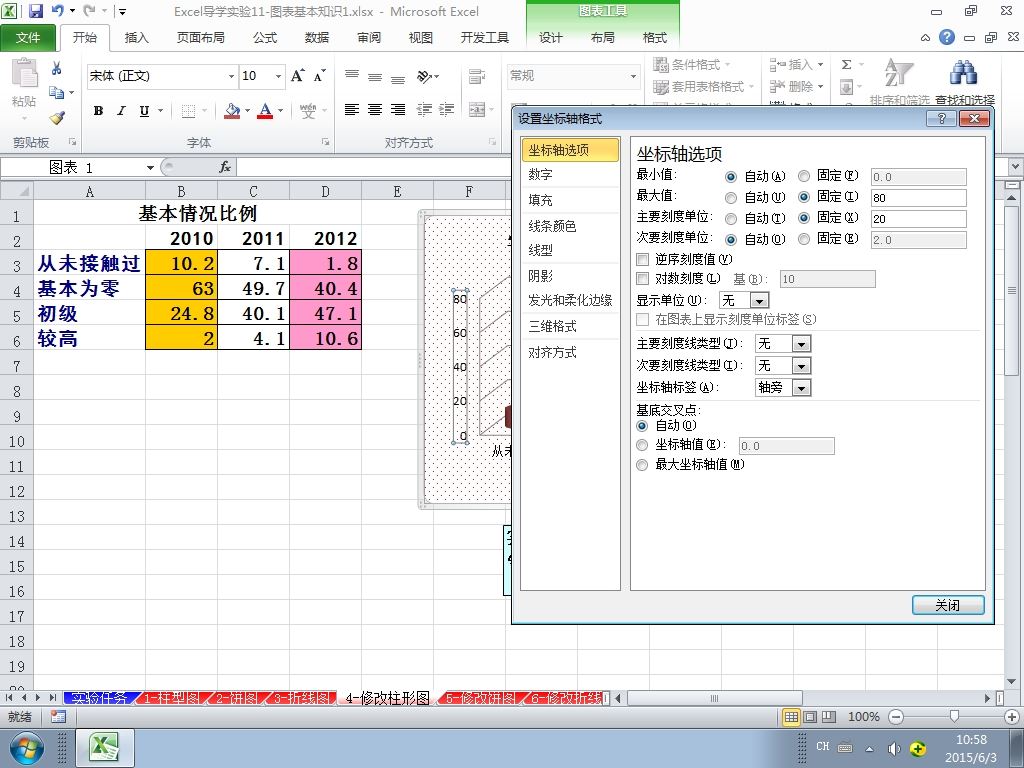The height and width of the screenshot is (768, 1024).
Task: Toggle Bold formatting
Action: coord(98,111)
